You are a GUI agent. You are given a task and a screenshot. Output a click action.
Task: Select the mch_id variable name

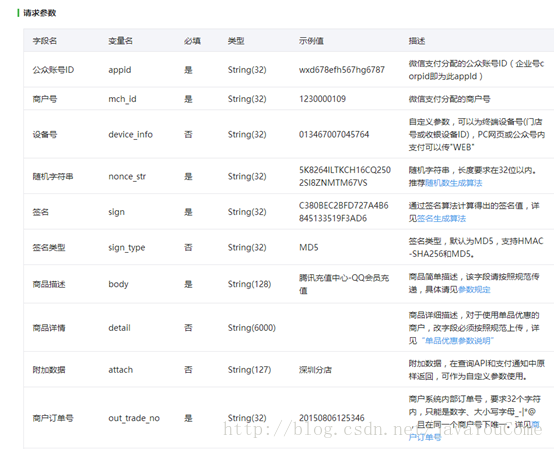point(122,99)
